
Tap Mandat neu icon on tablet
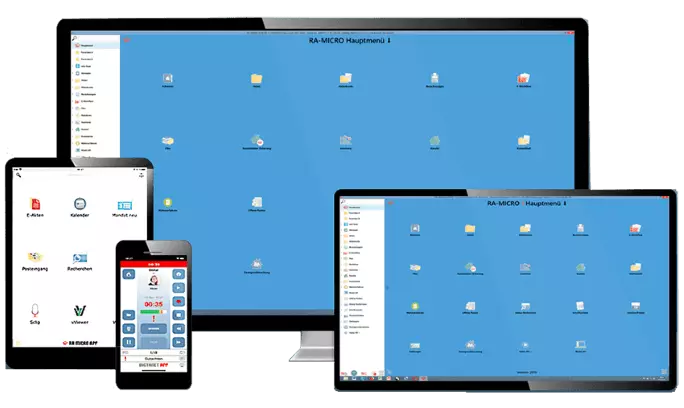click(125, 205)
